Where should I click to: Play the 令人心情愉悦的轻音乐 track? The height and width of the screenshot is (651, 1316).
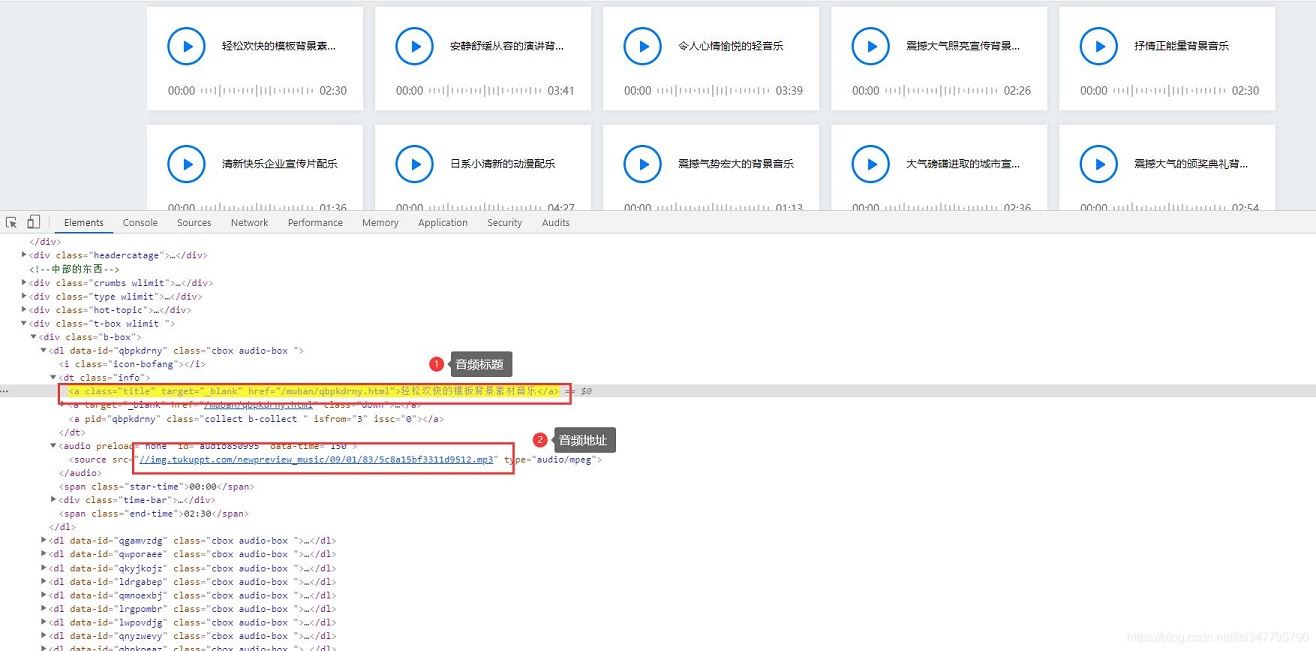[642, 45]
